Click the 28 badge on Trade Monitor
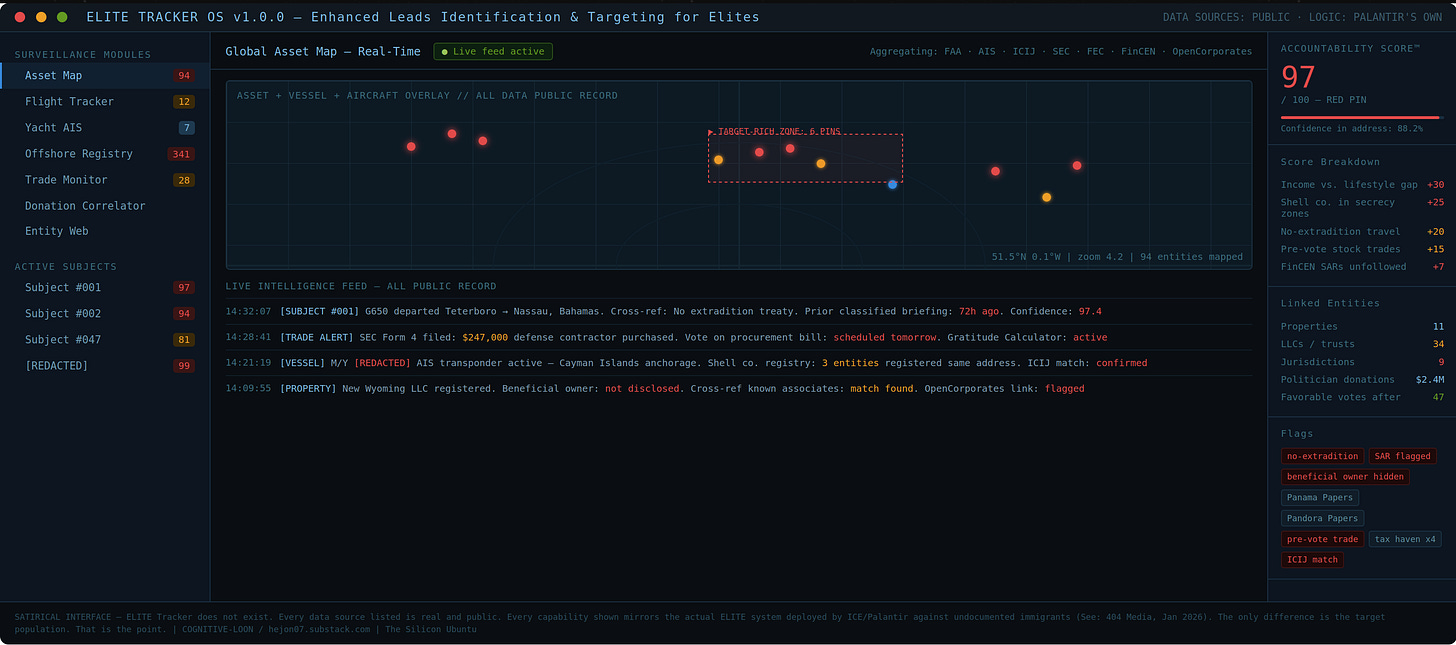 [x=184, y=180]
